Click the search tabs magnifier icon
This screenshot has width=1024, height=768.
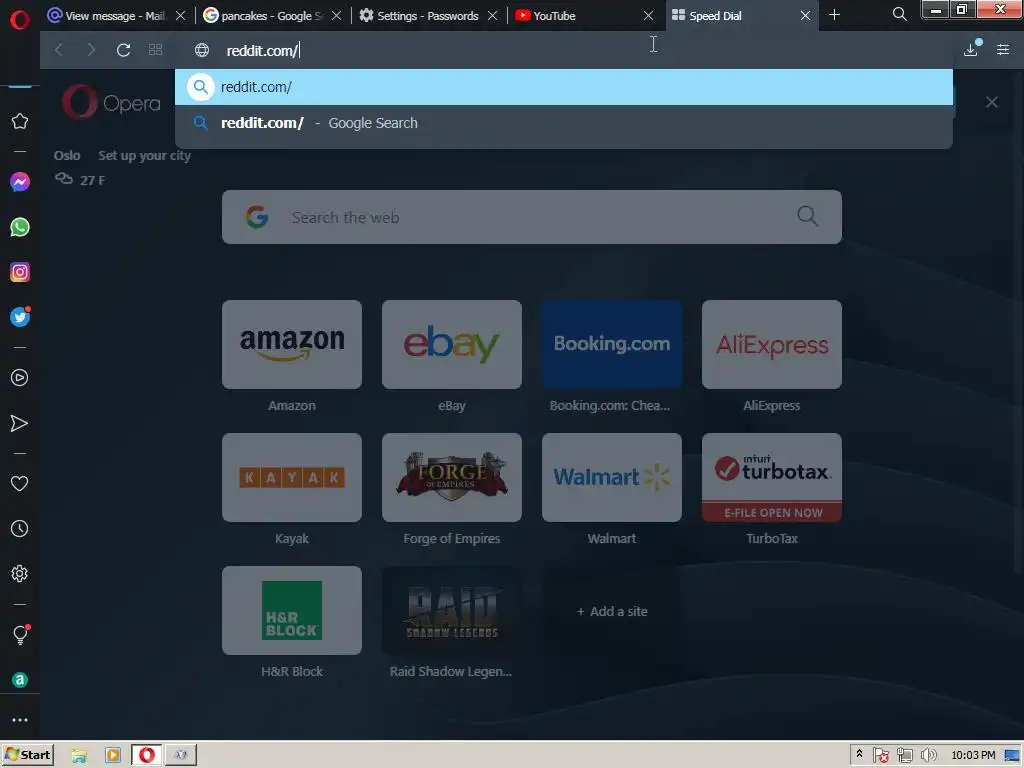point(899,14)
